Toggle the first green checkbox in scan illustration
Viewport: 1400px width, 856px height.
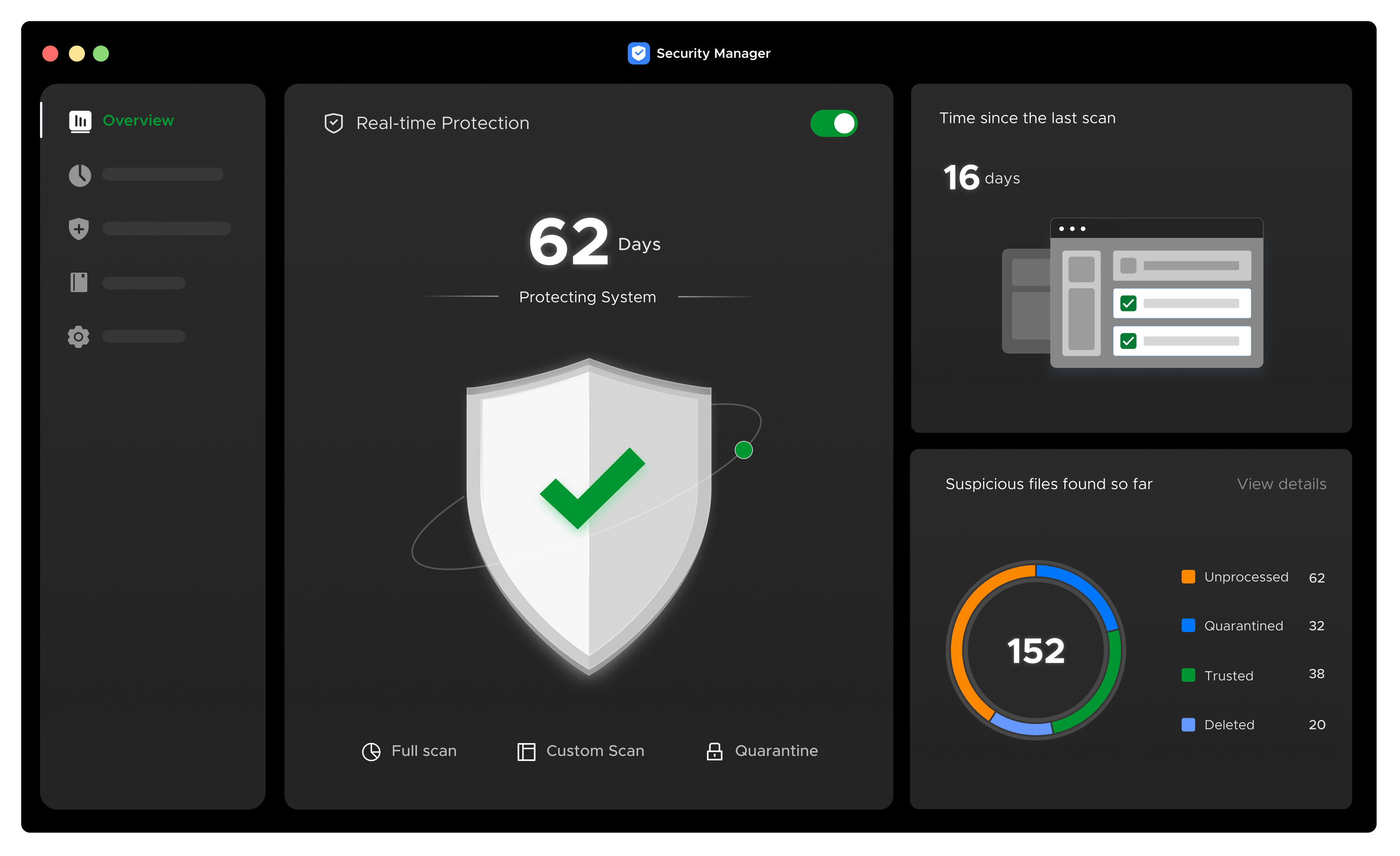pyautogui.click(x=1128, y=304)
